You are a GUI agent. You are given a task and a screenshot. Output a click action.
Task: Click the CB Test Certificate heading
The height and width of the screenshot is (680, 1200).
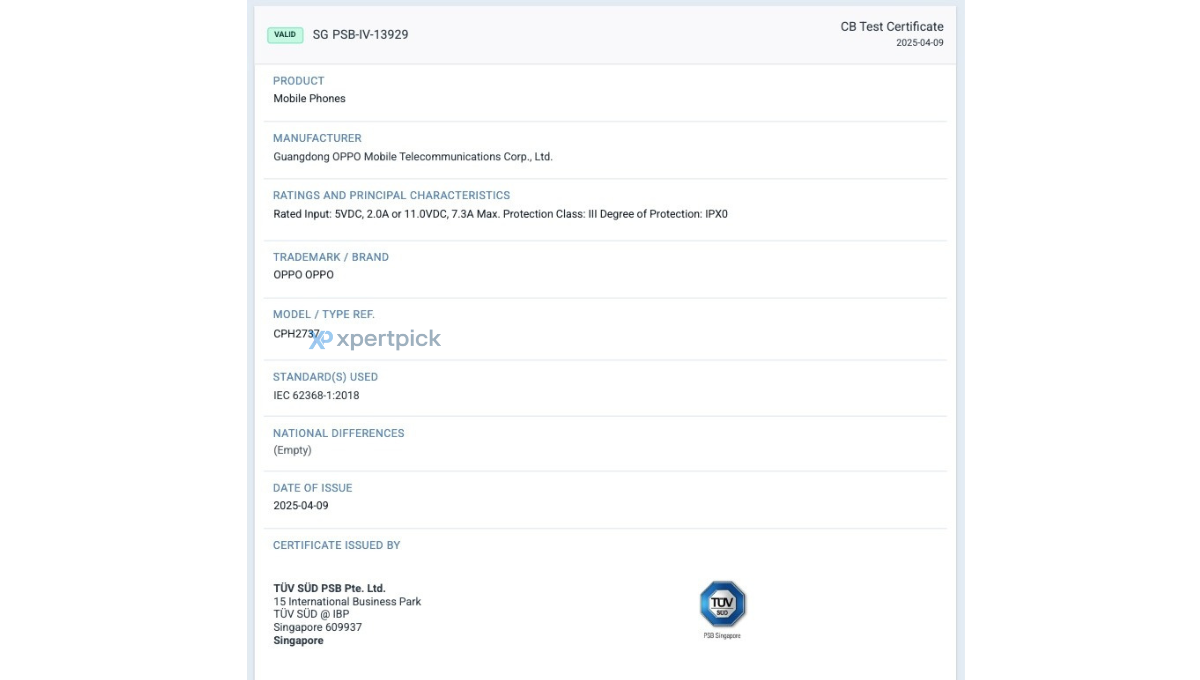click(x=892, y=27)
